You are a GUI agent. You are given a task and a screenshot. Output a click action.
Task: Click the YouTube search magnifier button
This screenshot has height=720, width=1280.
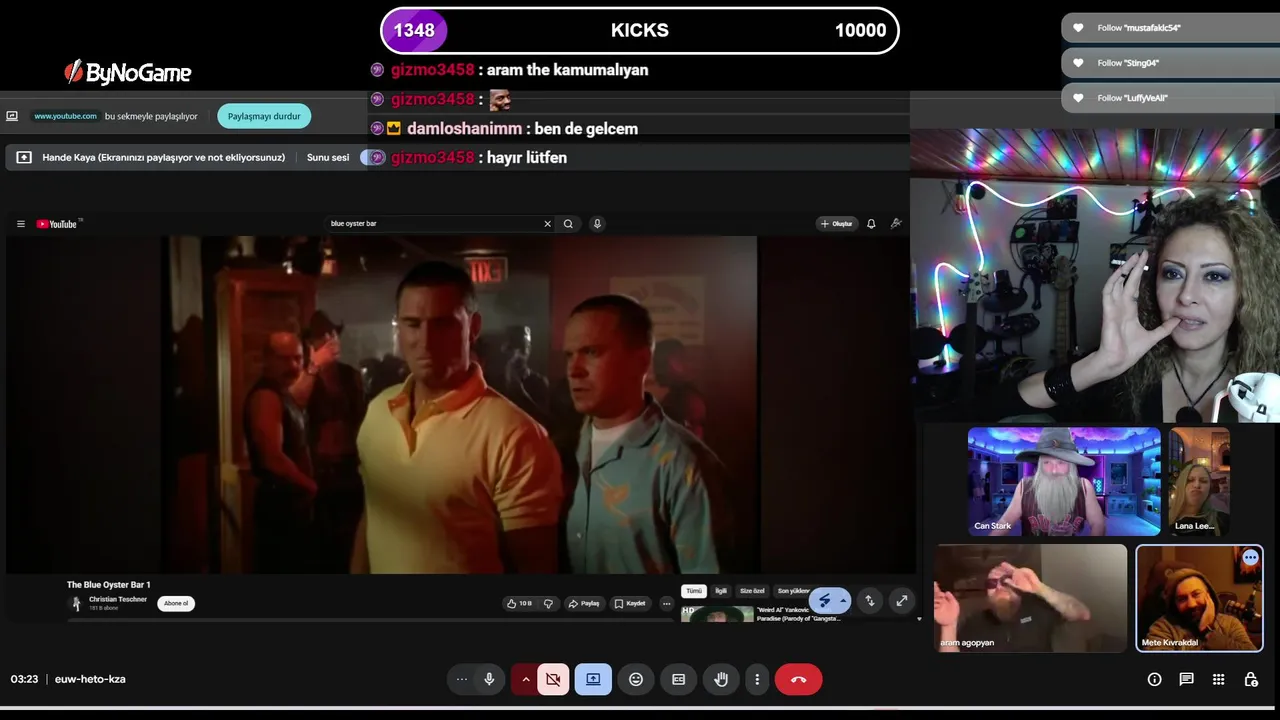pyautogui.click(x=568, y=224)
